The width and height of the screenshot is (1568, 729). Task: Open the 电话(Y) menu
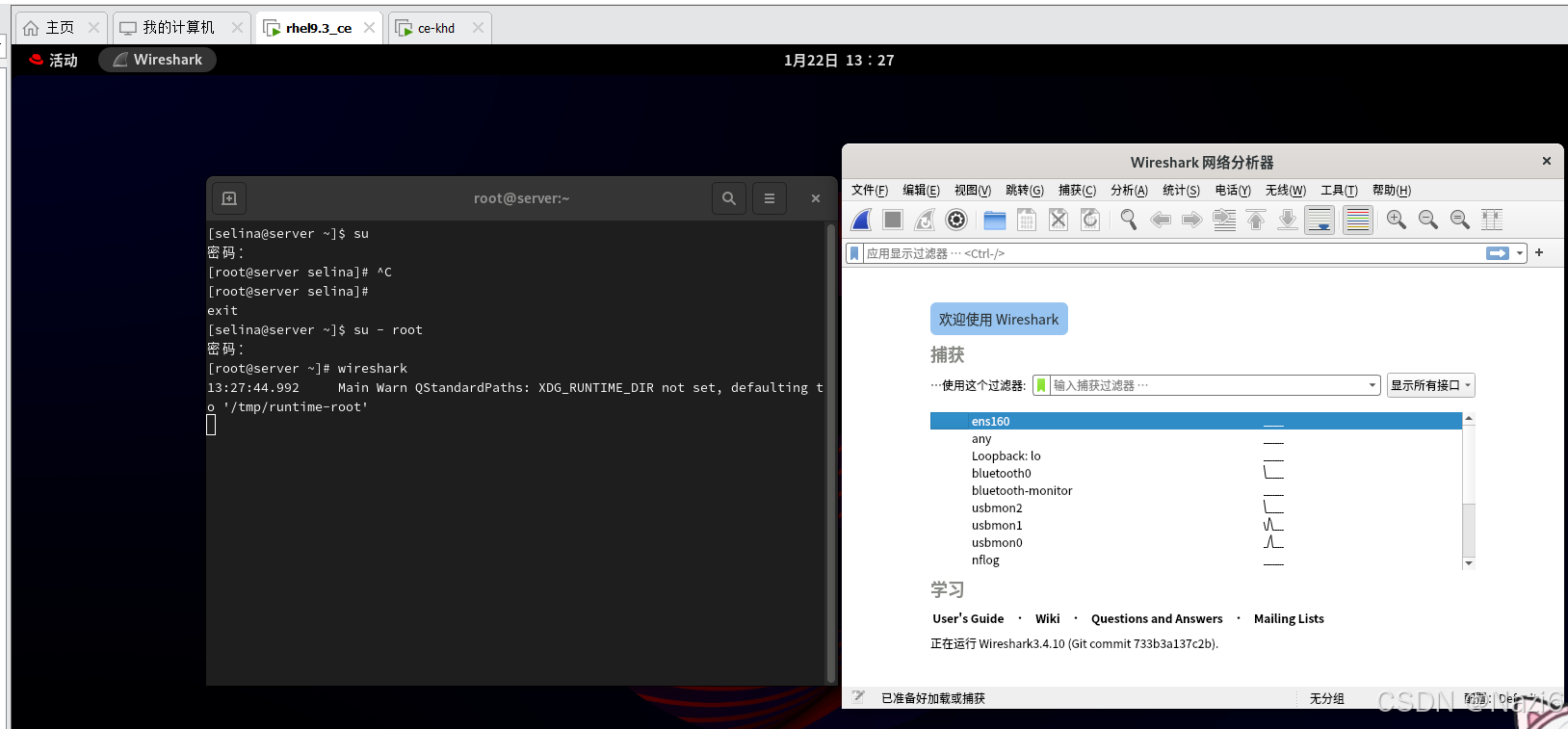pos(1232,190)
